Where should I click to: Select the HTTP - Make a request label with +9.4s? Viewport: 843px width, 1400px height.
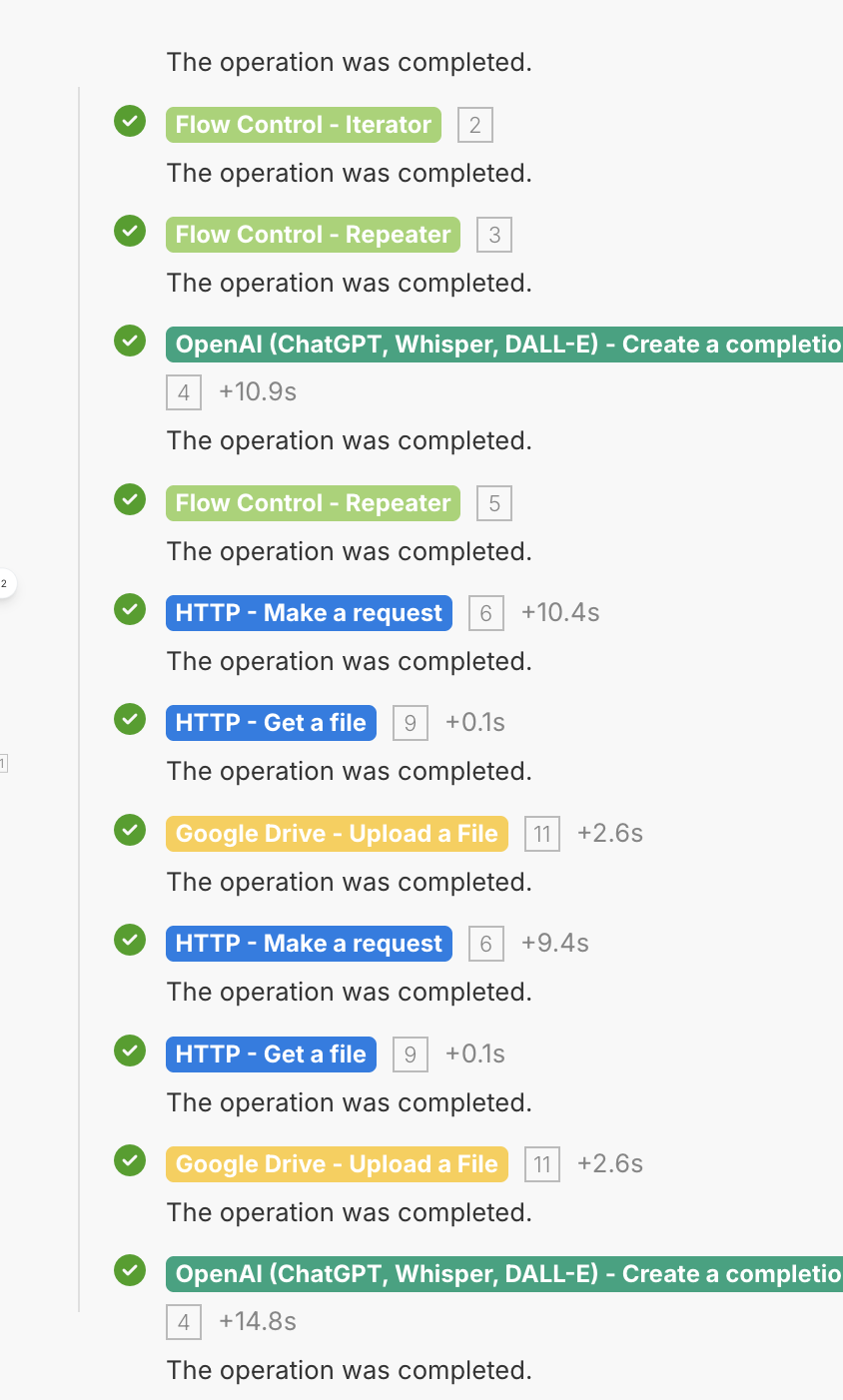coord(309,944)
